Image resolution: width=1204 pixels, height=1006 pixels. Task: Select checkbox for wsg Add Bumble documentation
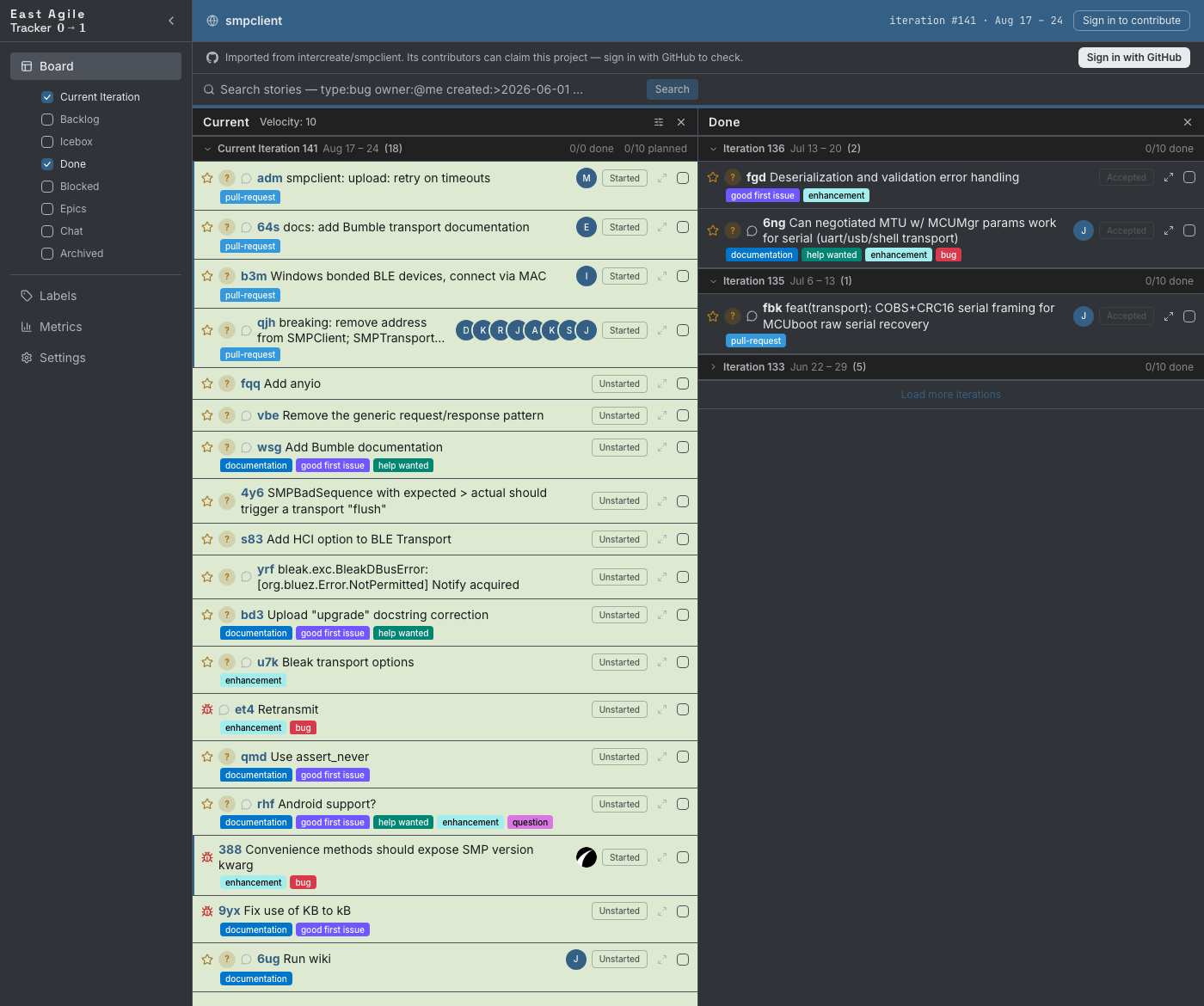pyautogui.click(x=683, y=447)
